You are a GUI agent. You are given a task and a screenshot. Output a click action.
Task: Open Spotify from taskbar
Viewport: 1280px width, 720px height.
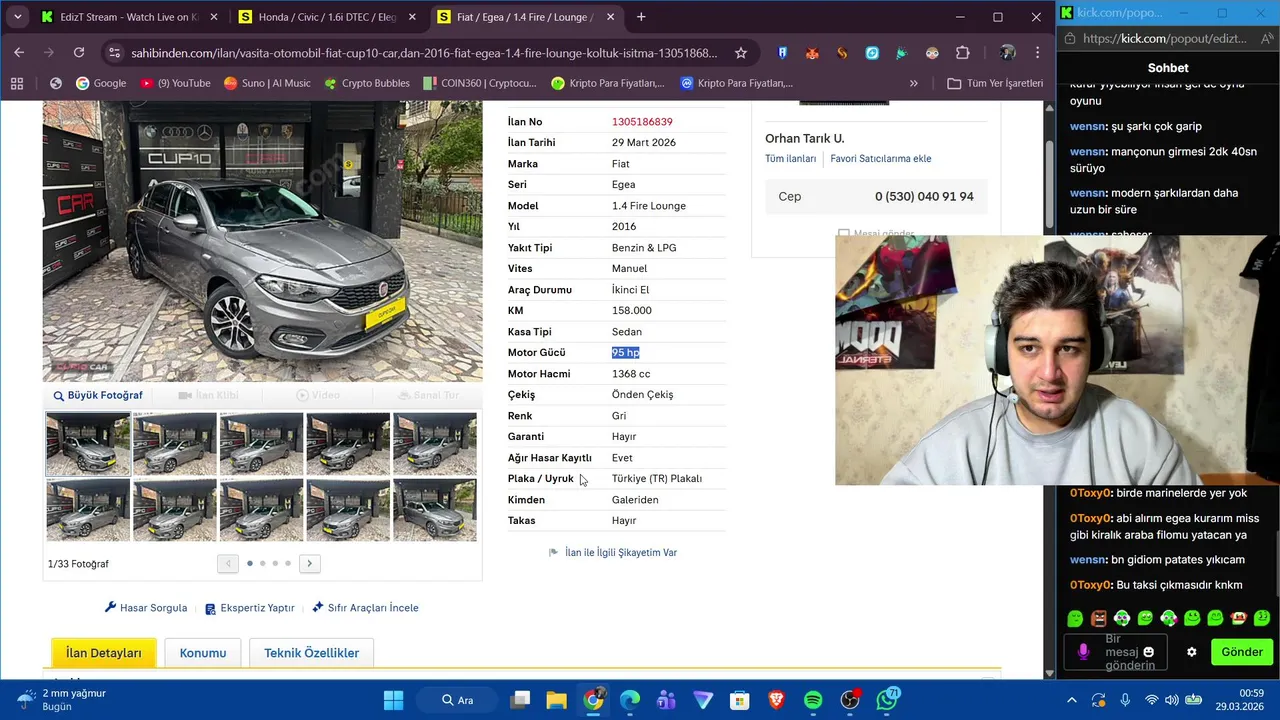(x=813, y=700)
